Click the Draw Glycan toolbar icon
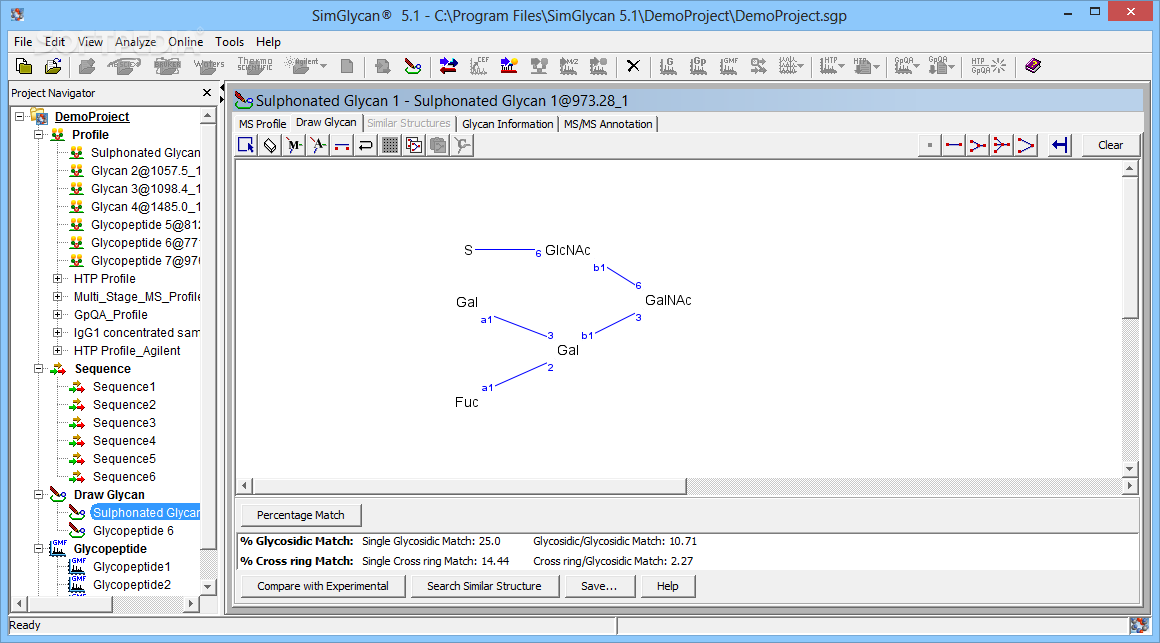Screen dimensions: 1160x643 [413, 67]
